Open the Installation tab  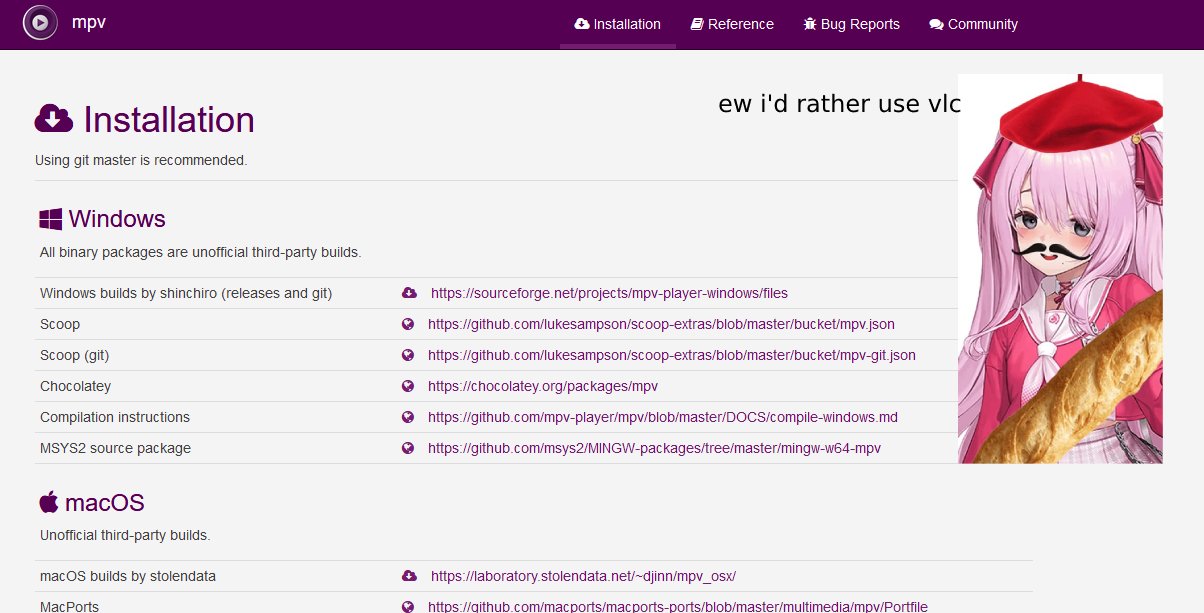tap(618, 24)
